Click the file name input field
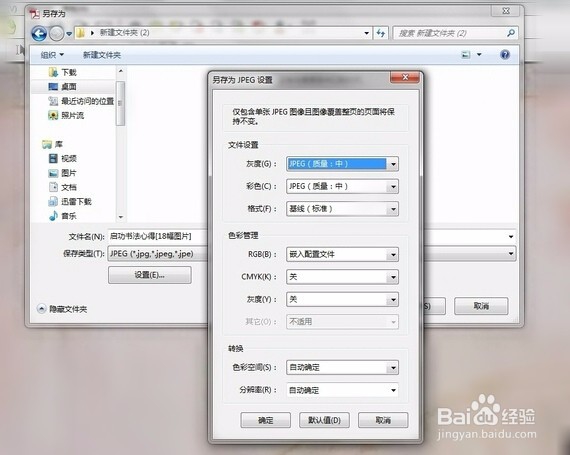 click(x=158, y=237)
